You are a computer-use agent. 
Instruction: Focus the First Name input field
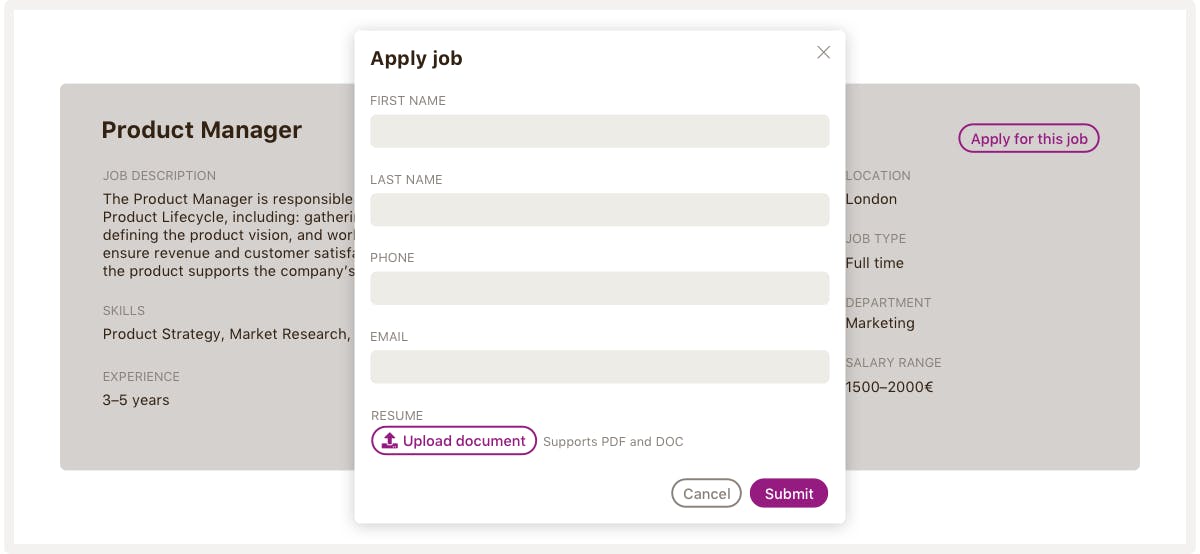(x=599, y=131)
